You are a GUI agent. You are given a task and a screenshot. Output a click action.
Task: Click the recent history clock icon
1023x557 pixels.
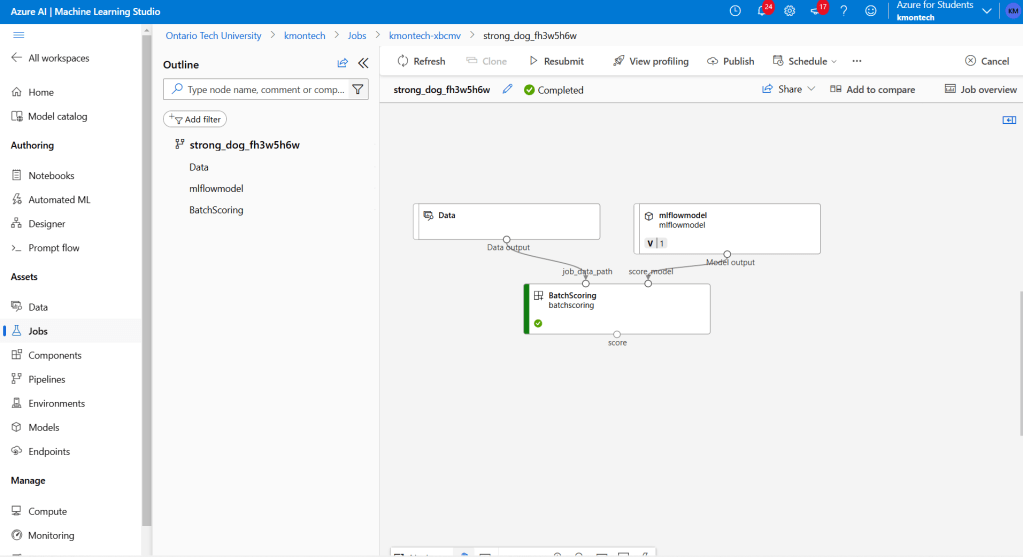click(x=735, y=11)
